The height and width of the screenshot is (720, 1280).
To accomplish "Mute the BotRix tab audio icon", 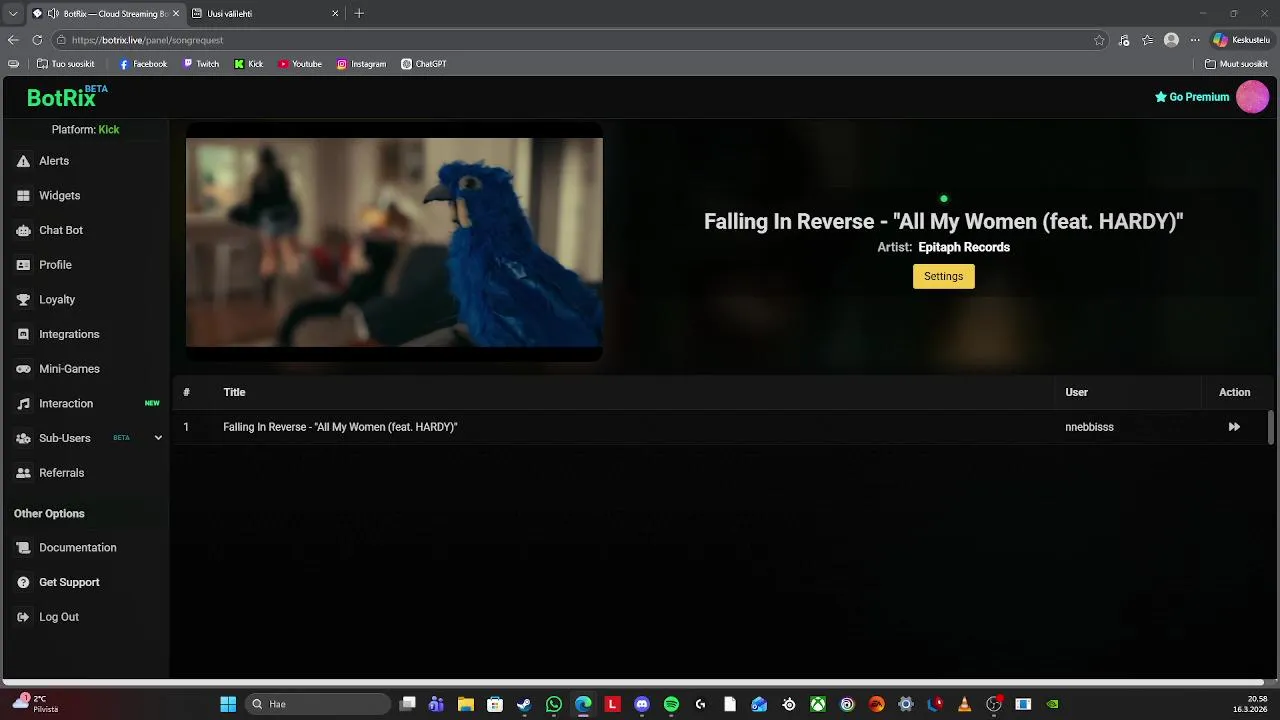I will click(x=53, y=14).
